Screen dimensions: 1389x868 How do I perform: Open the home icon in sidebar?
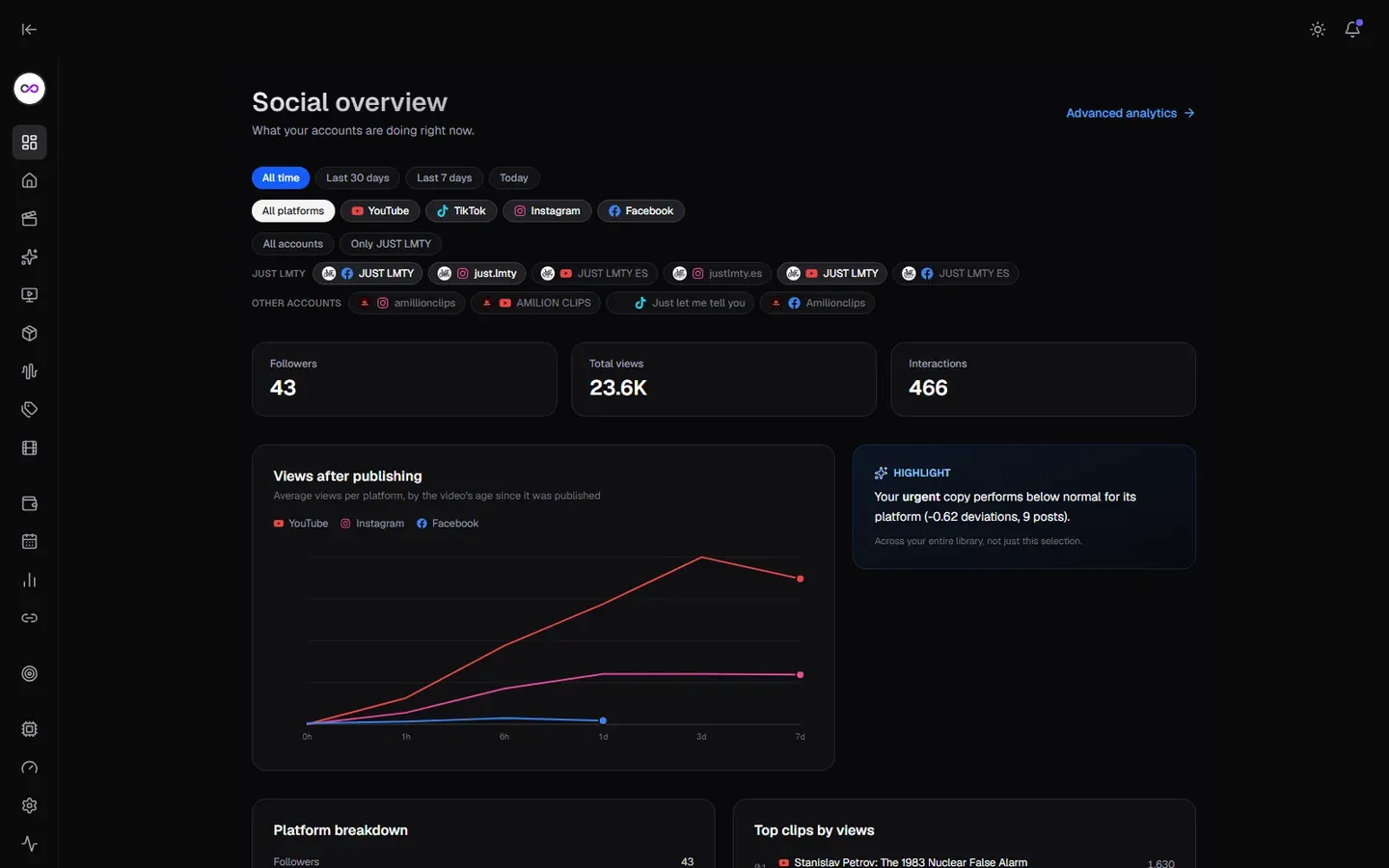point(30,180)
